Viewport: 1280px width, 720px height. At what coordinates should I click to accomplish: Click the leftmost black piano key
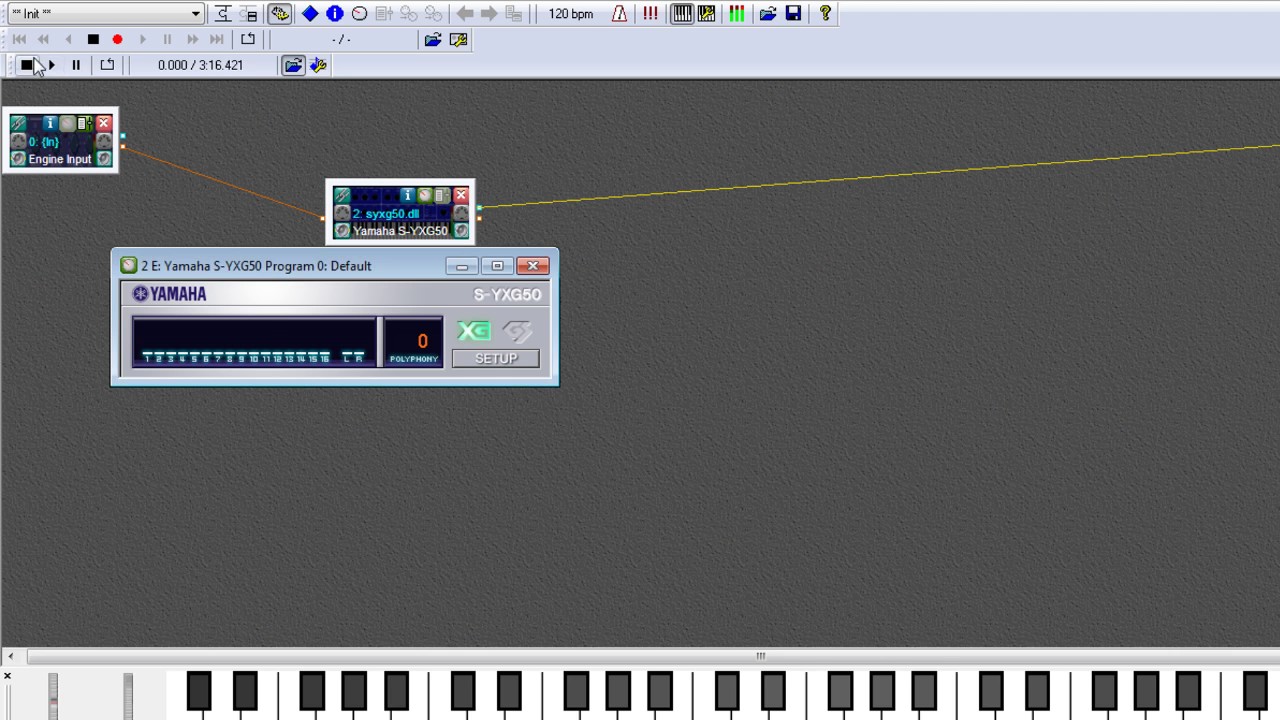click(x=199, y=692)
